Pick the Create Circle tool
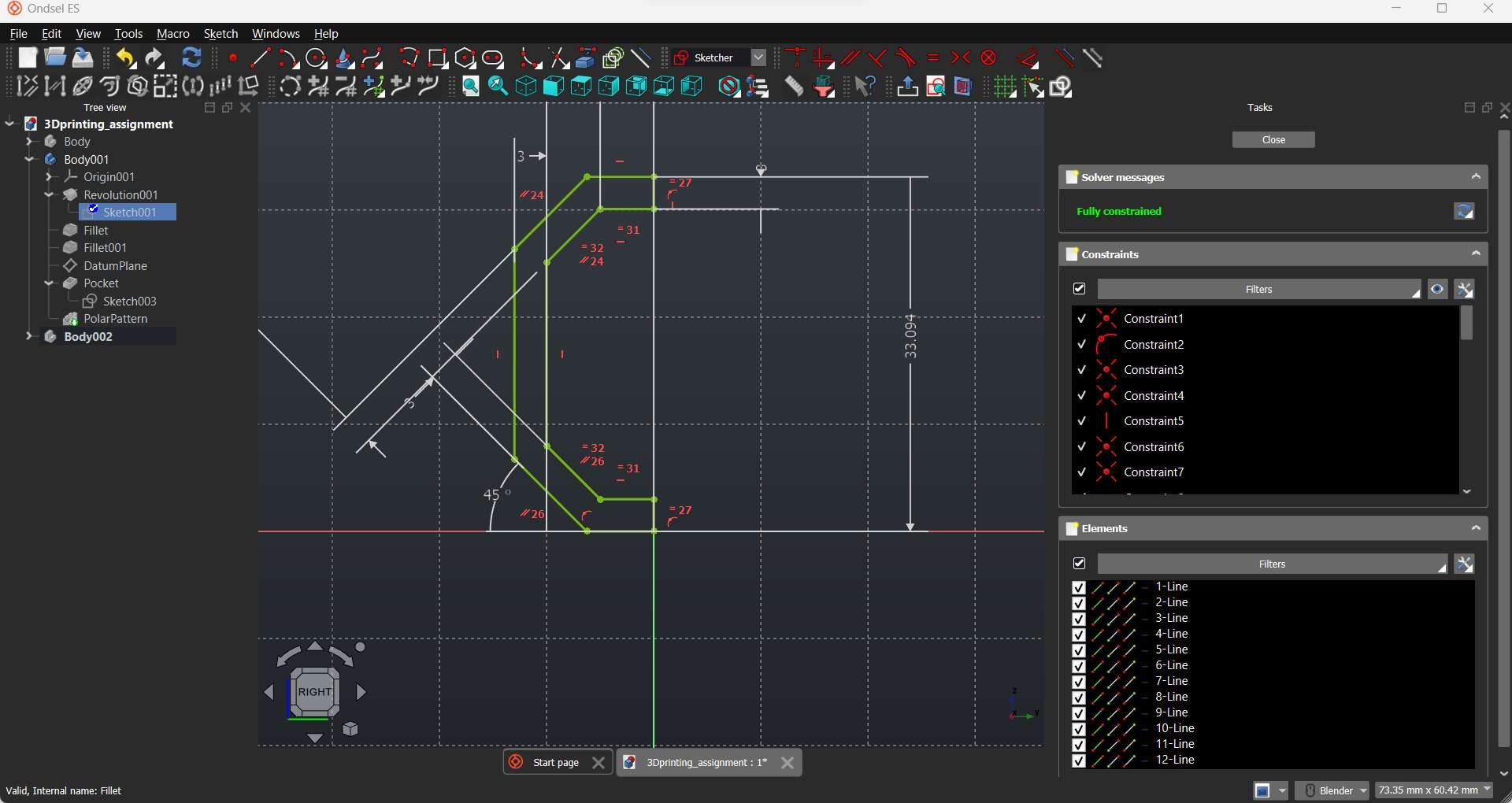The width and height of the screenshot is (1512, 803). (x=317, y=58)
